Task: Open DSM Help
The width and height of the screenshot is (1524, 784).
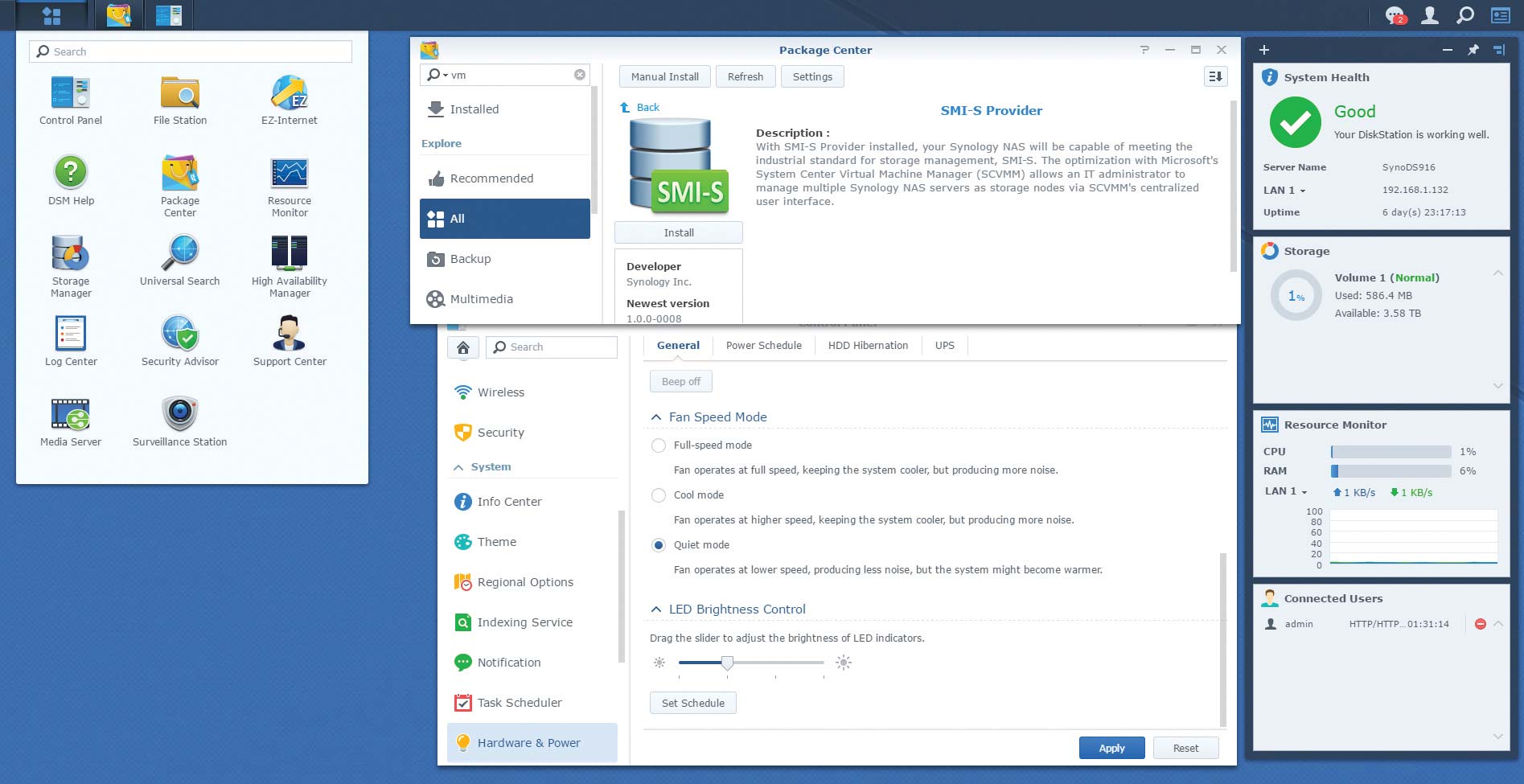Action: pyautogui.click(x=71, y=180)
